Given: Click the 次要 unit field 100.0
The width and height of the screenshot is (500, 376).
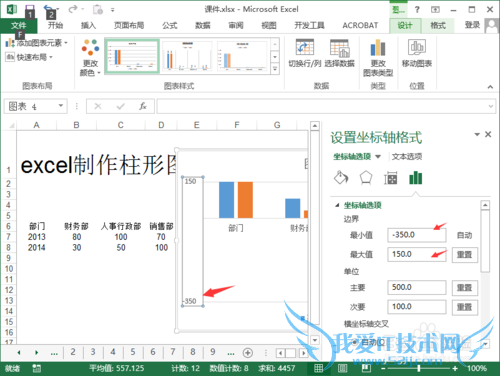Looking at the screenshot, I should pyautogui.click(x=417, y=307).
